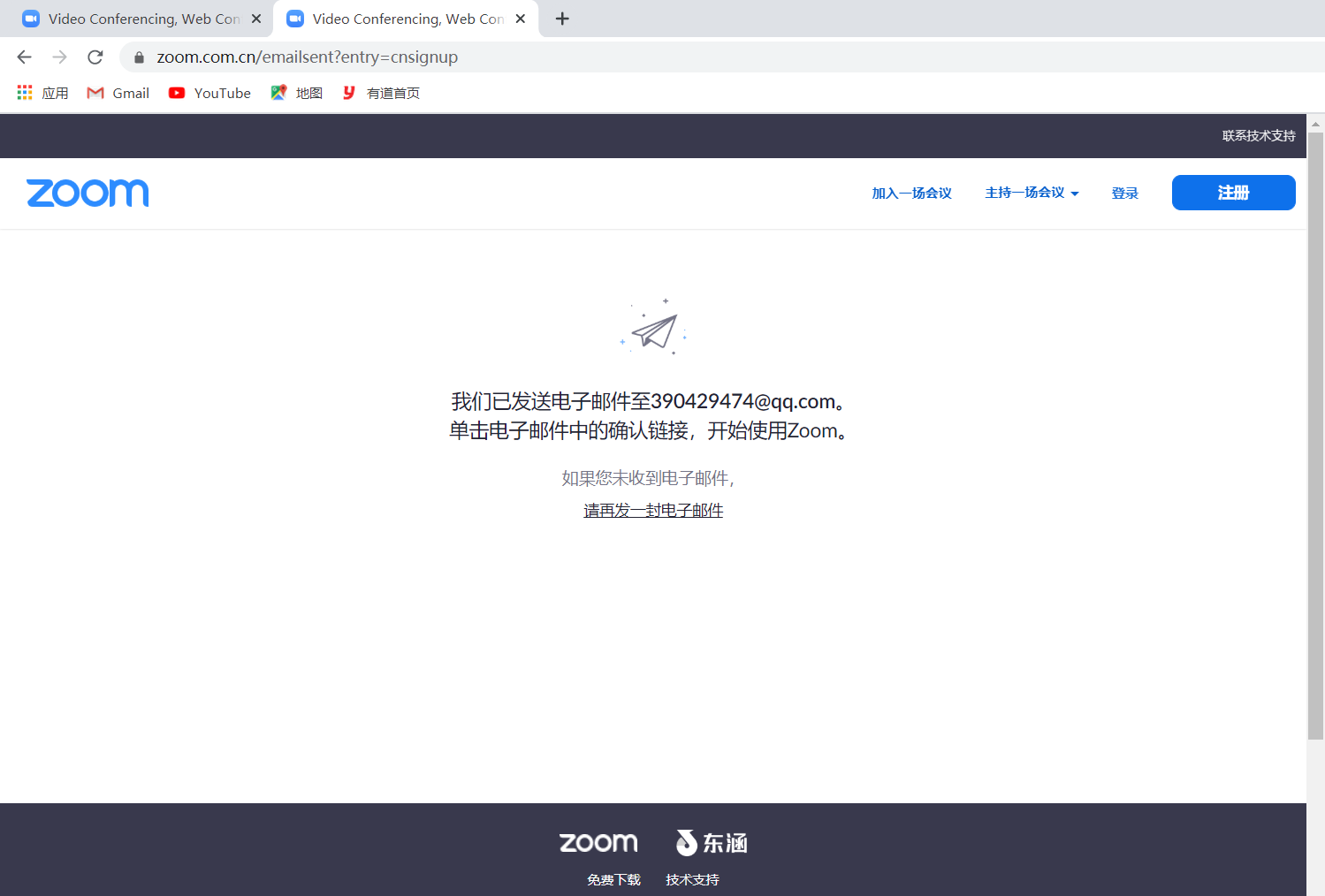
Task: Click the paper airplane illustration
Action: (654, 328)
